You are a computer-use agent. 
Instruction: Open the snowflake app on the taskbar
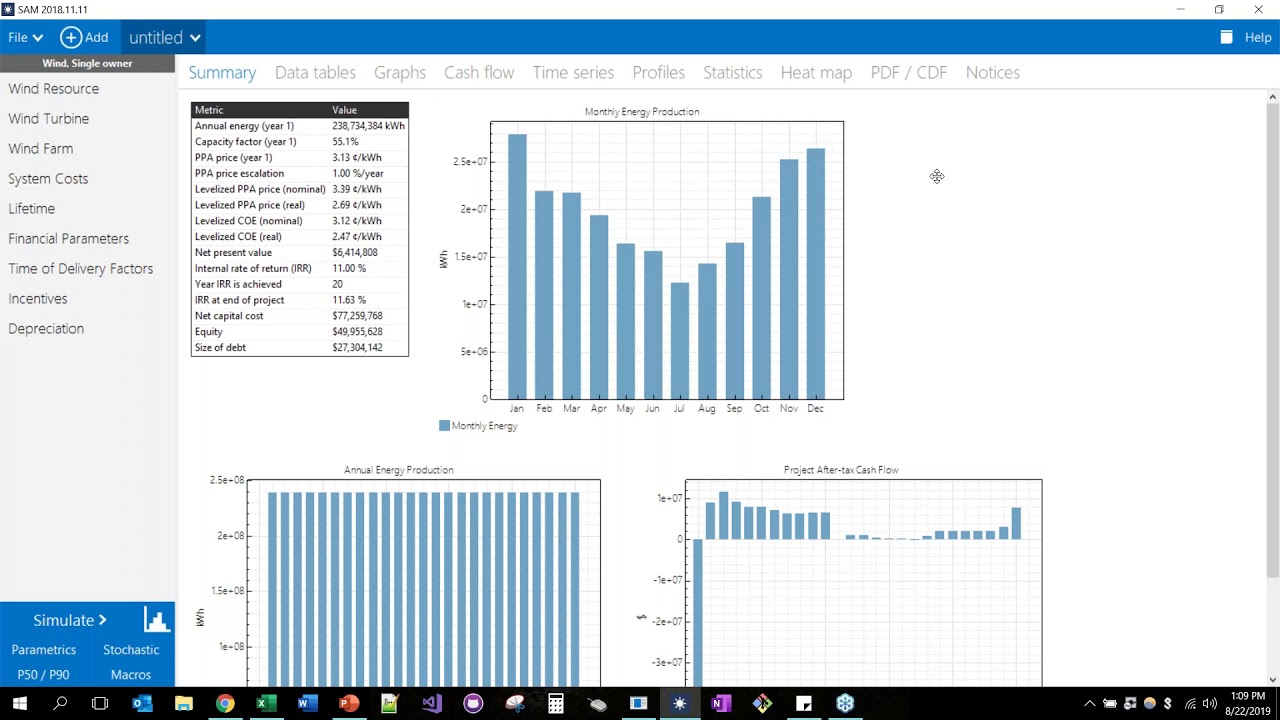(x=845, y=704)
